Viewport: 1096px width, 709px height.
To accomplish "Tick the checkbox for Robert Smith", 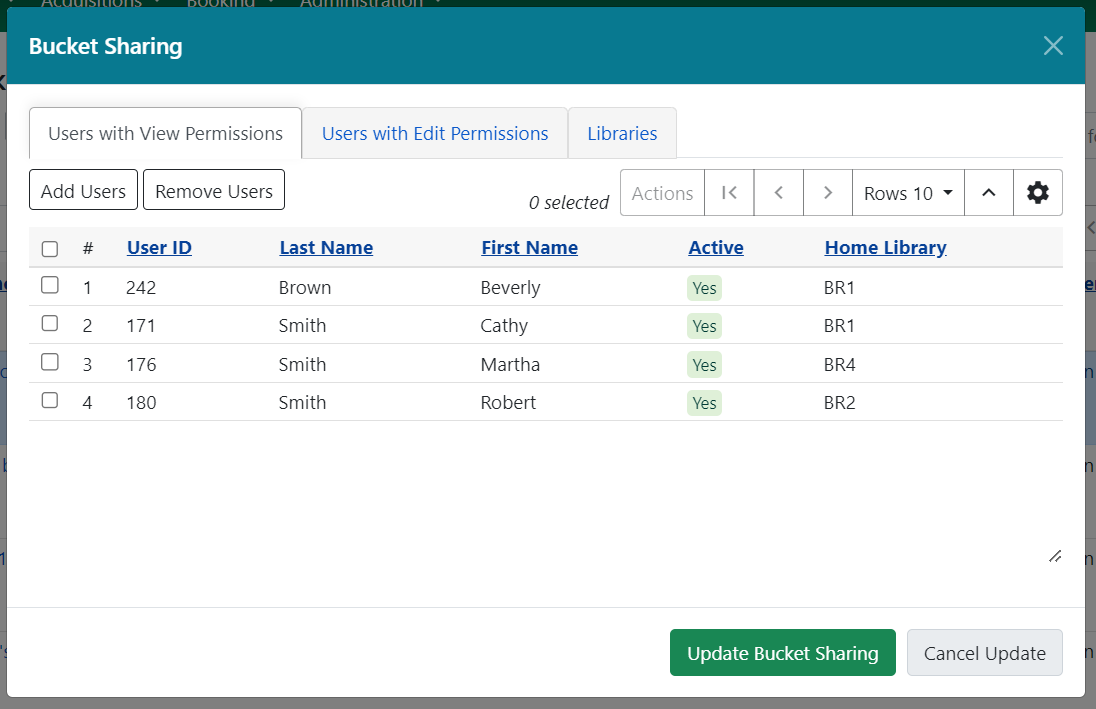I will (50, 400).
